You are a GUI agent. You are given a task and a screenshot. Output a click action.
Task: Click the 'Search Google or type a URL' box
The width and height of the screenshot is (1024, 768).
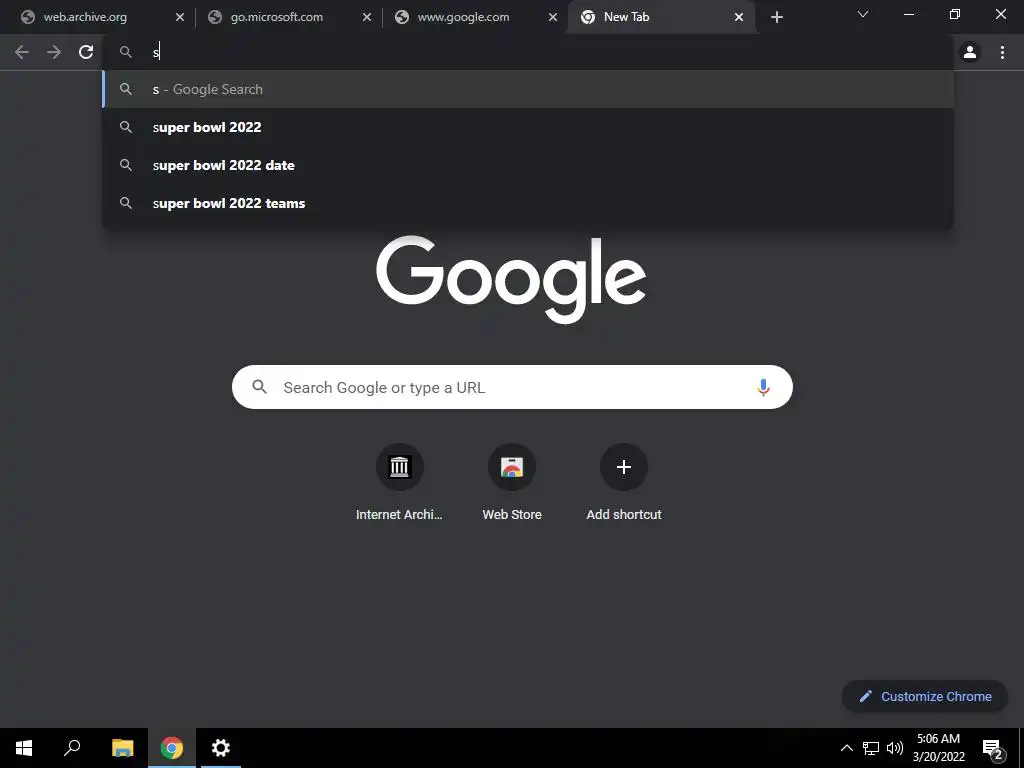click(x=512, y=387)
